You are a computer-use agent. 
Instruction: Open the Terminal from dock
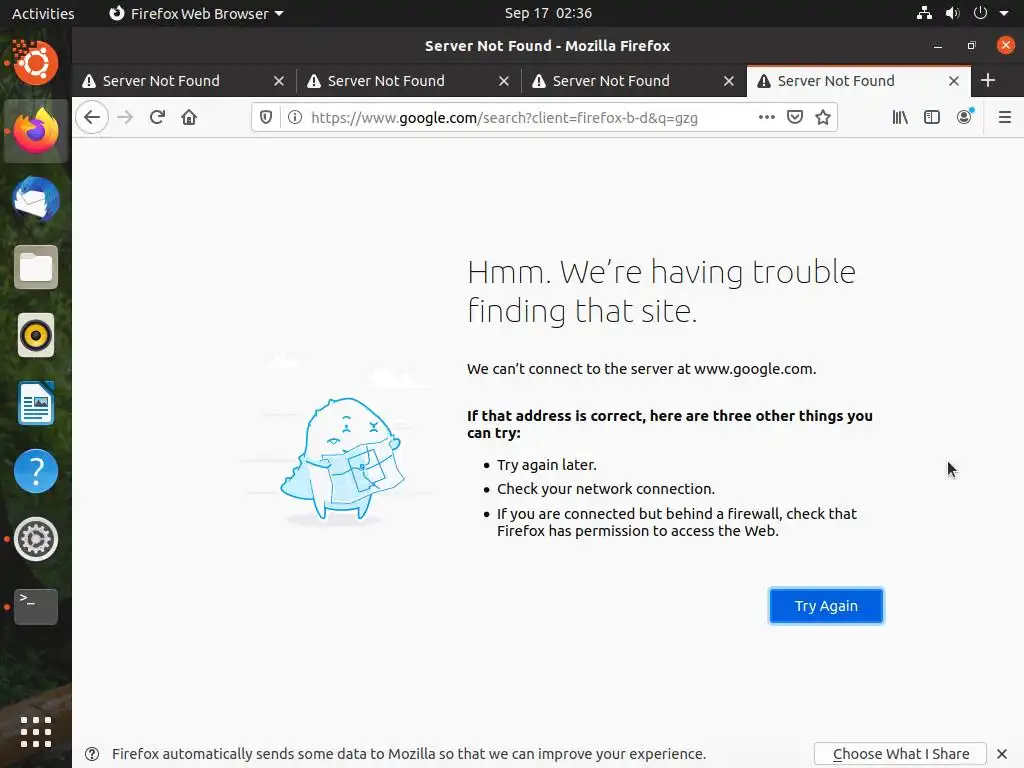tap(36, 607)
